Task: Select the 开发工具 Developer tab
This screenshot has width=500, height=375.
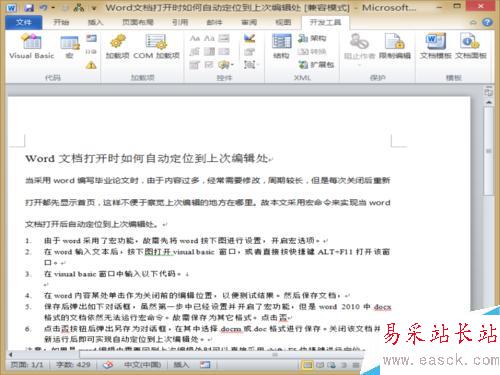Action: pos(325,22)
